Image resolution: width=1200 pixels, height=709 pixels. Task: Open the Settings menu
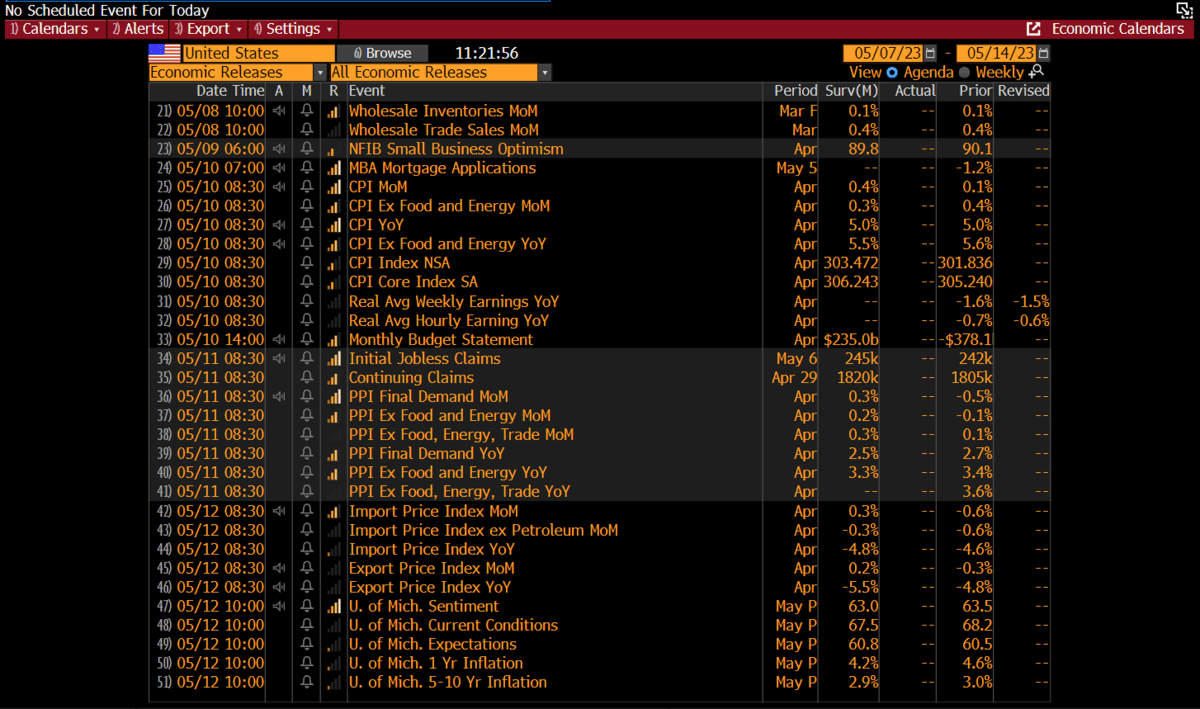294,29
